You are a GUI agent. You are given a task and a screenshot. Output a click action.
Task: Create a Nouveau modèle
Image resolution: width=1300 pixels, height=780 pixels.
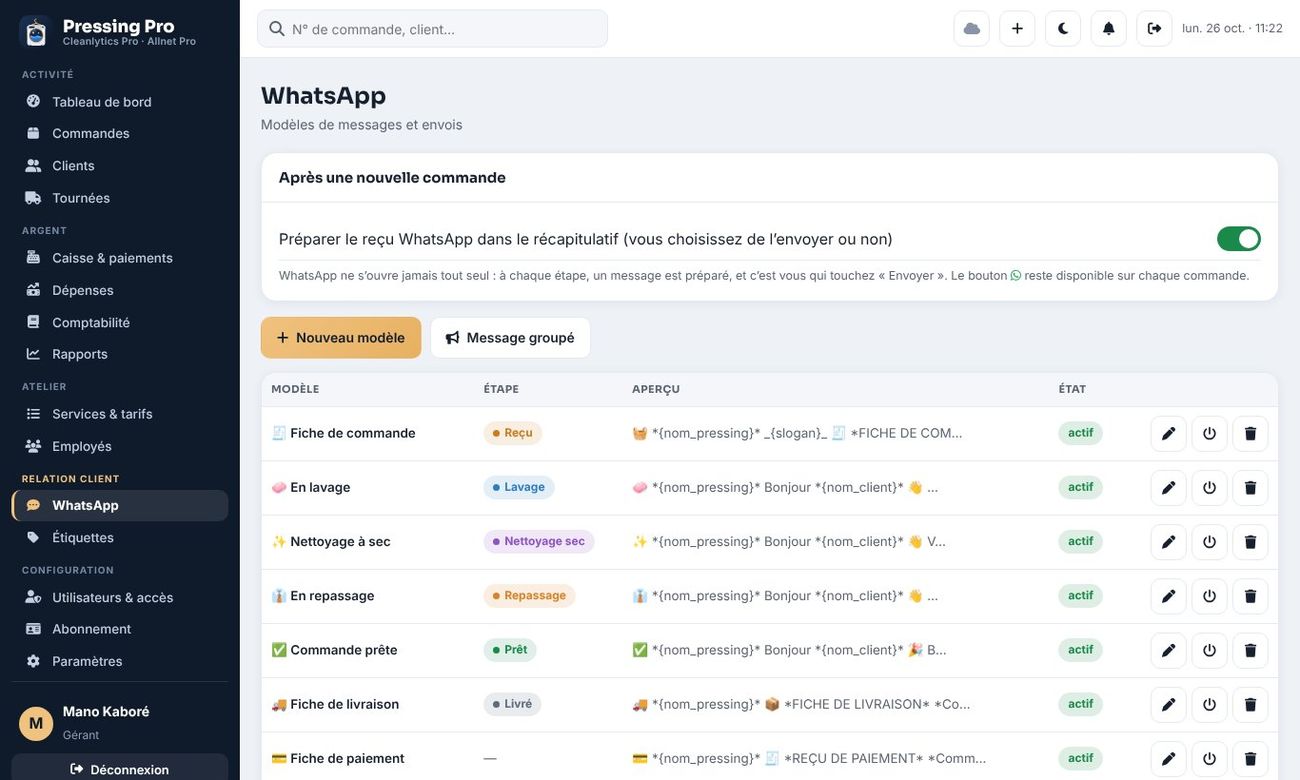pyautogui.click(x=341, y=338)
